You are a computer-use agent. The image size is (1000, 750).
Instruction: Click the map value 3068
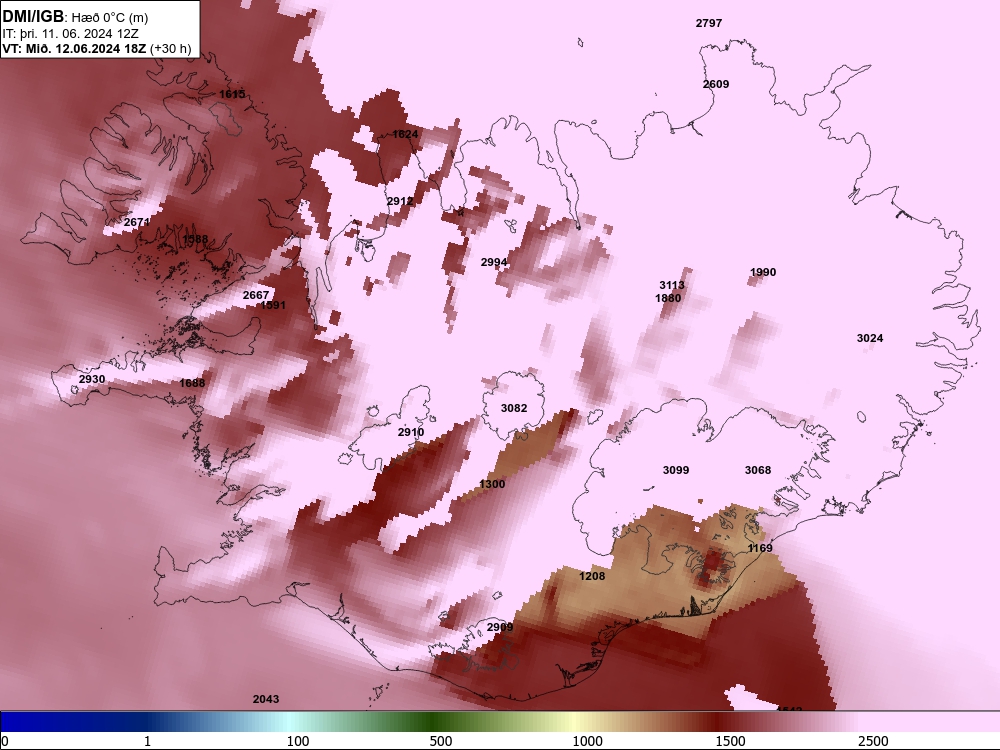[x=758, y=470]
